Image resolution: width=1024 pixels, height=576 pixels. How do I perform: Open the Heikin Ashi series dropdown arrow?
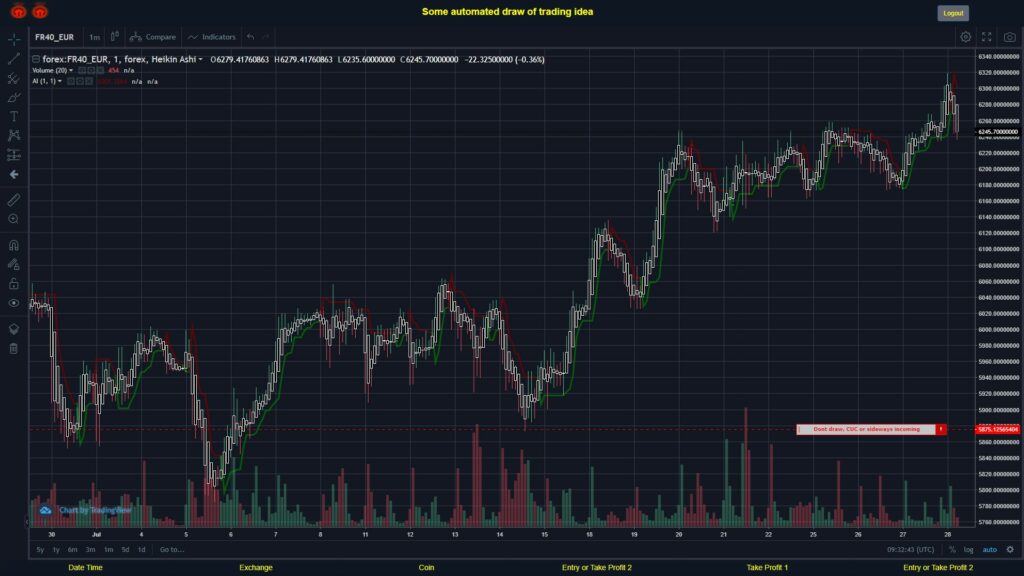pyautogui.click(x=200, y=59)
